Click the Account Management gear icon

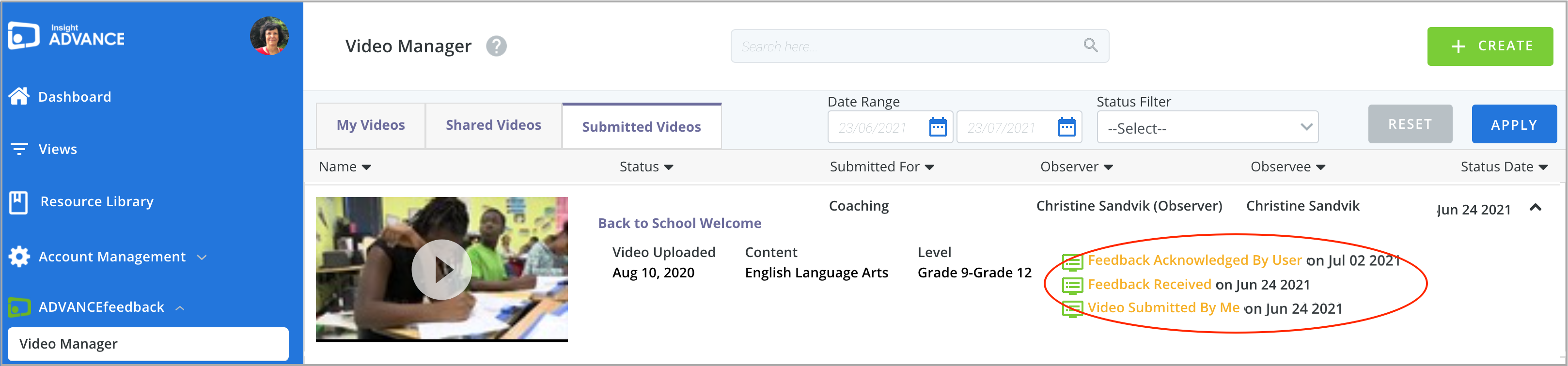(19, 257)
